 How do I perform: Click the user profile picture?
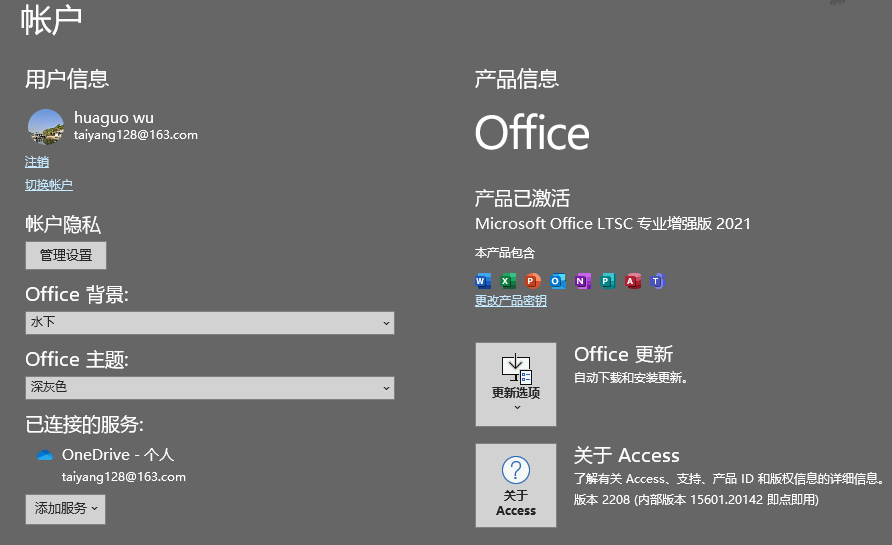pyautogui.click(x=46, y=127)
